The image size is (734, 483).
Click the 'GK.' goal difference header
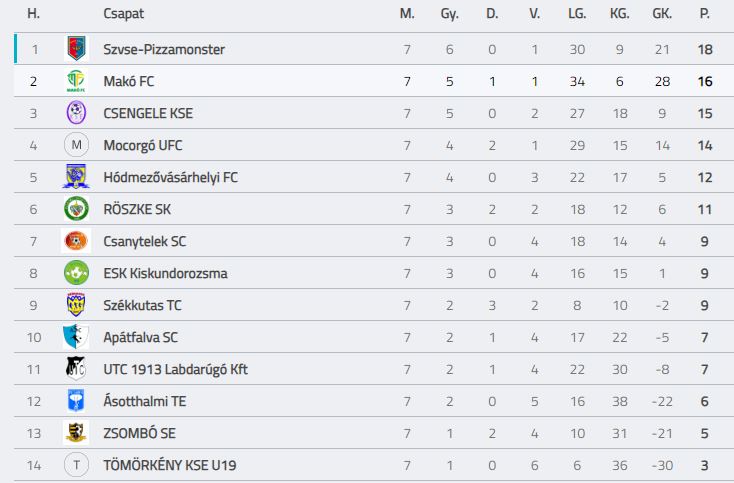click(x=661, y=14)
